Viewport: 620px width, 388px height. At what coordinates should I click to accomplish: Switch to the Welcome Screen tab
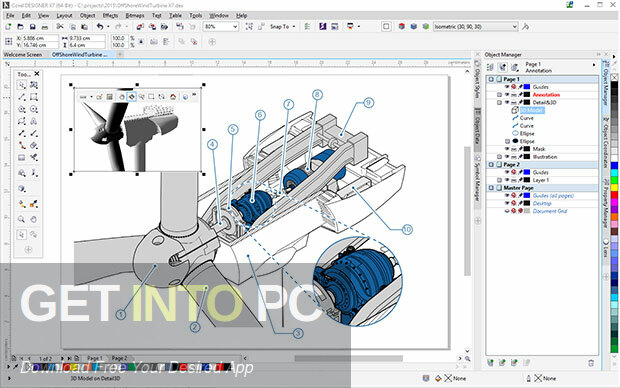tap(23, 55)
